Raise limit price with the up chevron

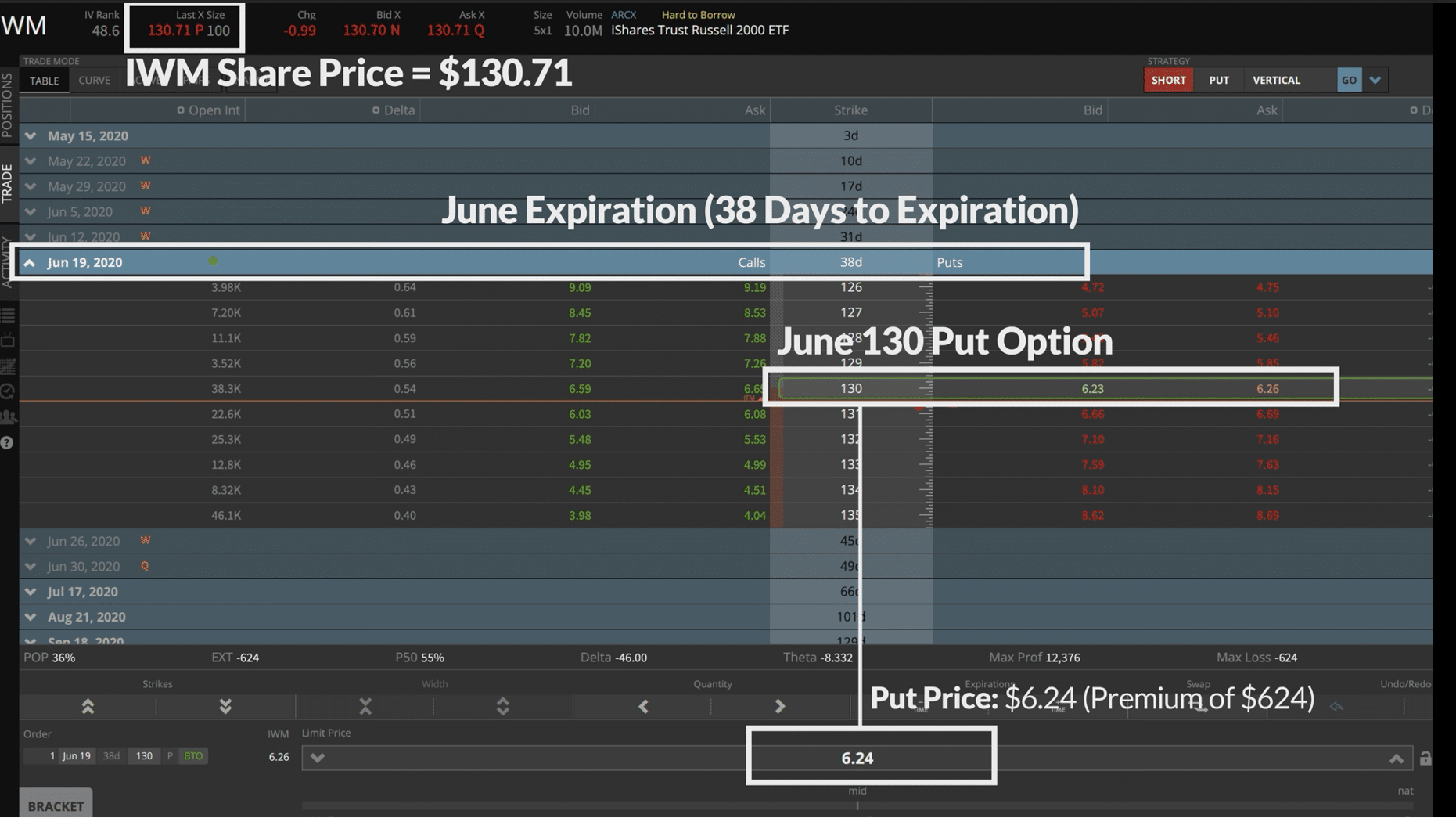tap(1397, 759)
